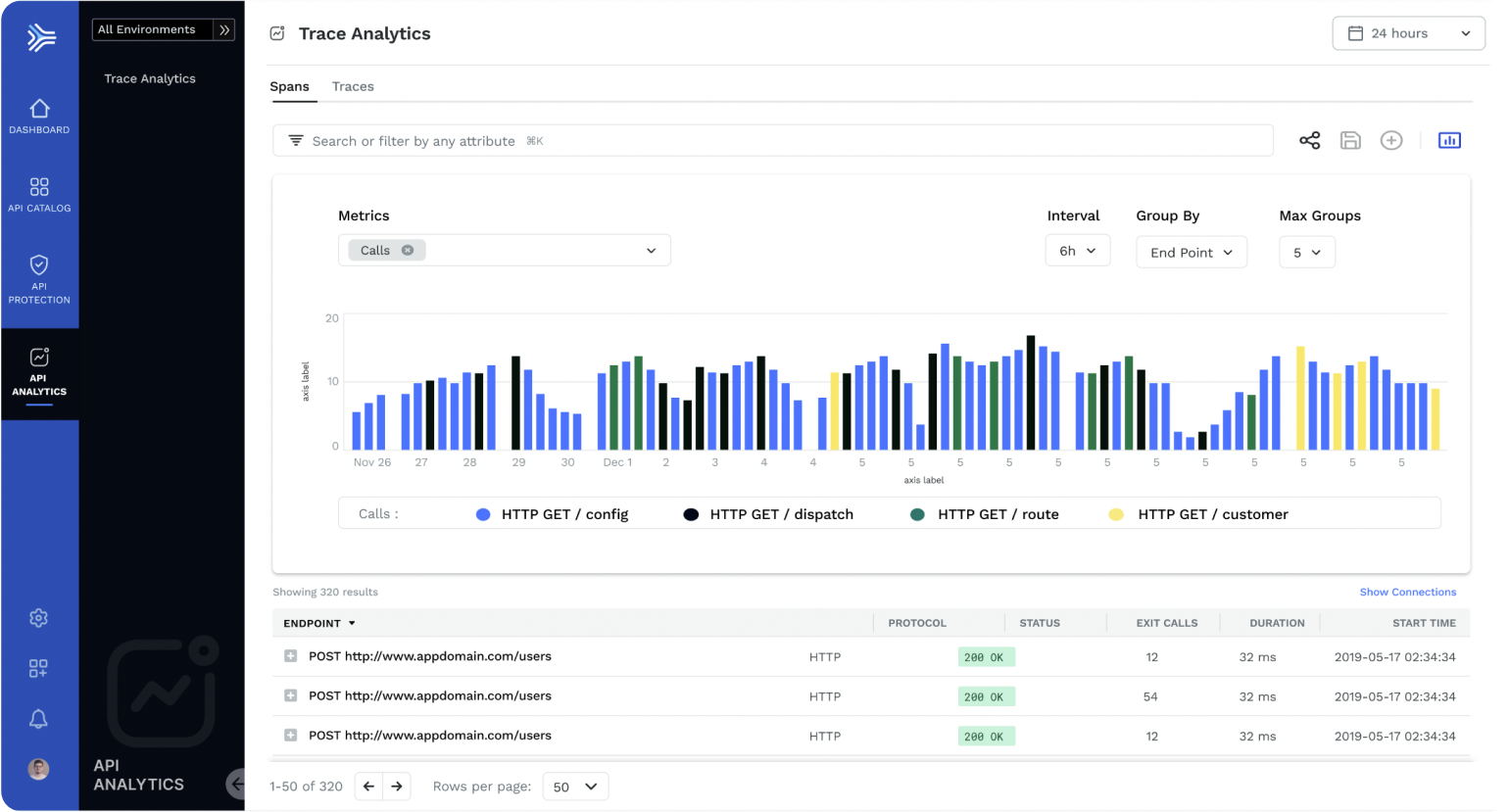Remove the Calls metric chip
Image resolution: width=1509 pixels, height=812 pixels.
tap(408, 250)
